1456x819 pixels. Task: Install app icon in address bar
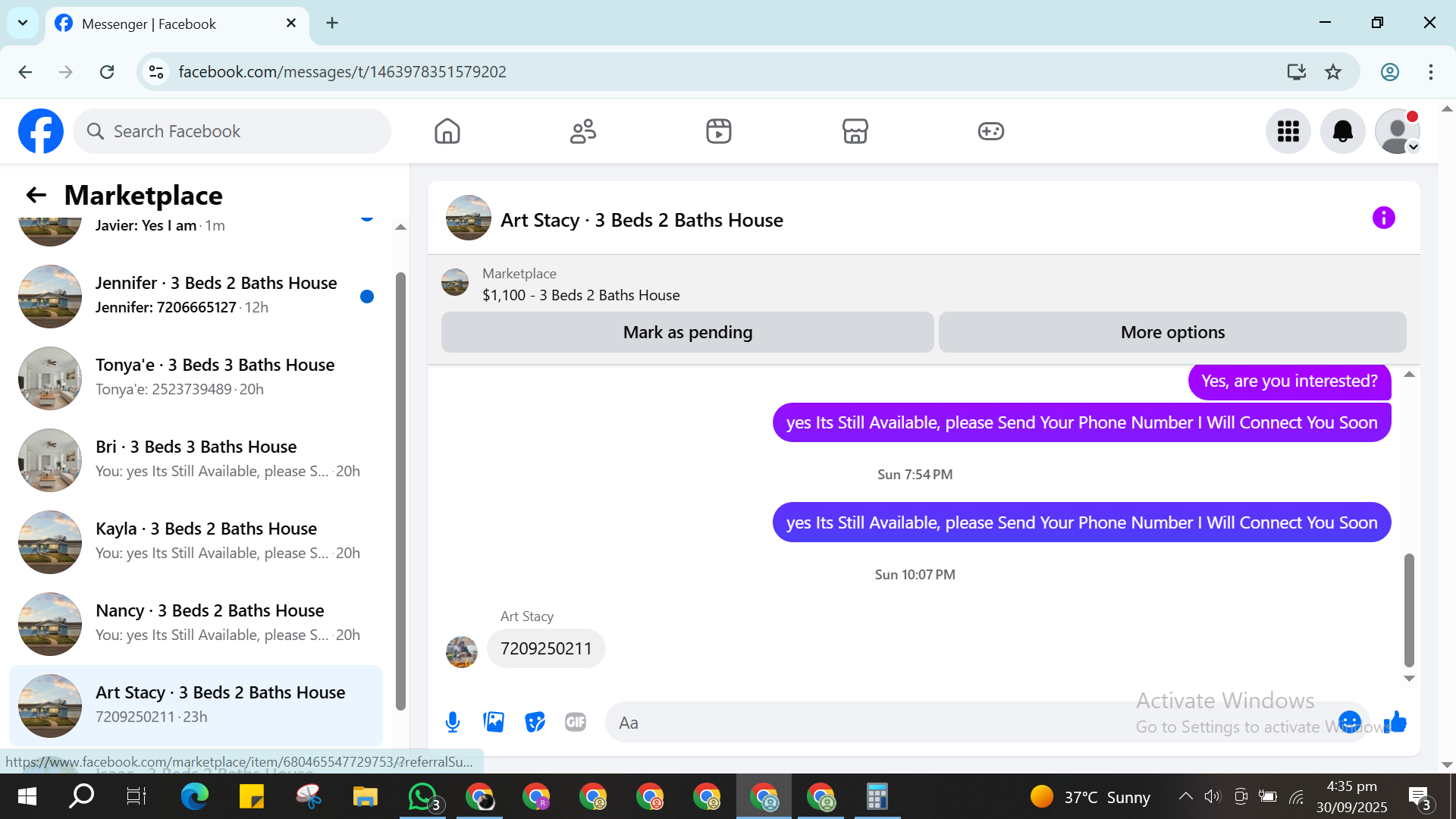(1296, 72)
